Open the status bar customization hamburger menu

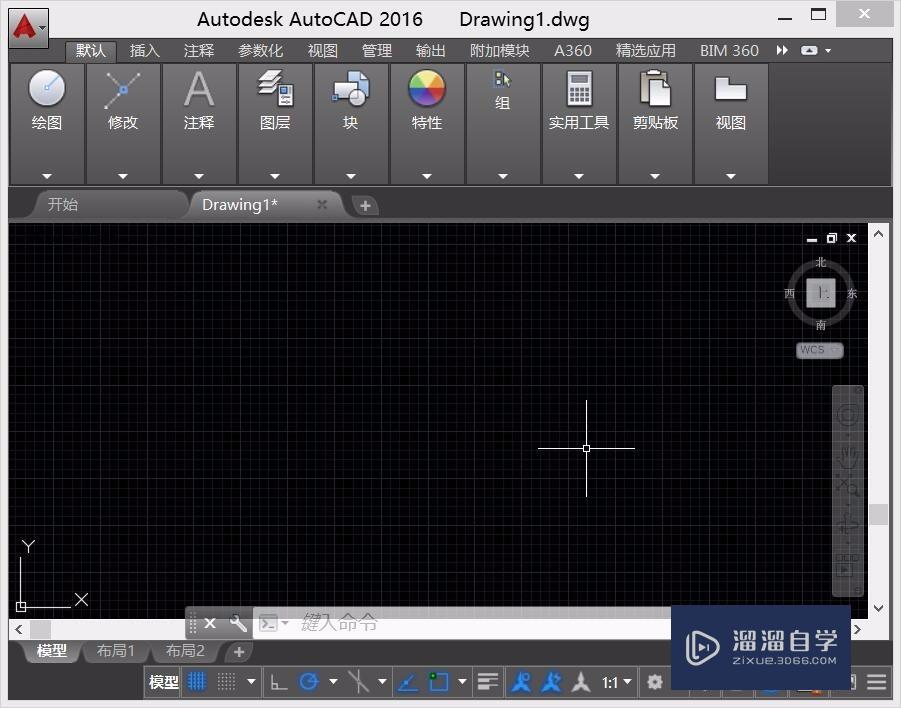click(877, 682)
